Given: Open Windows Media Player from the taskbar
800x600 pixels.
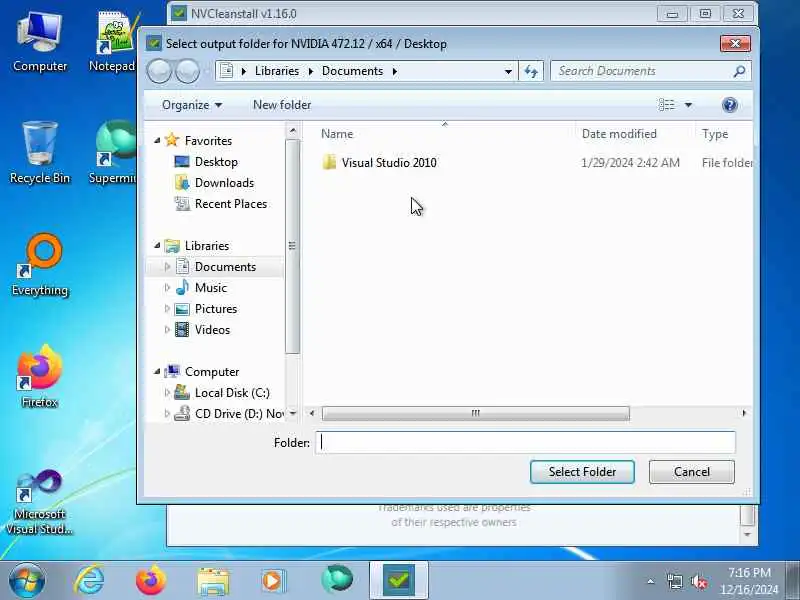Looking at the screenshot, I should [x=274, y=580].
